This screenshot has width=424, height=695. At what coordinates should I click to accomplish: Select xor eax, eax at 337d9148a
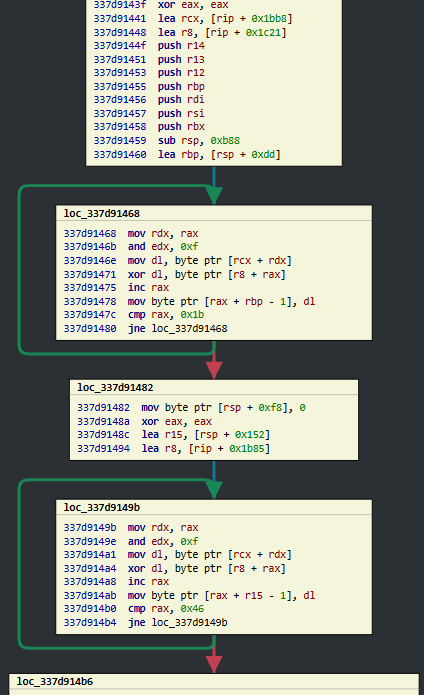[145, 421]
